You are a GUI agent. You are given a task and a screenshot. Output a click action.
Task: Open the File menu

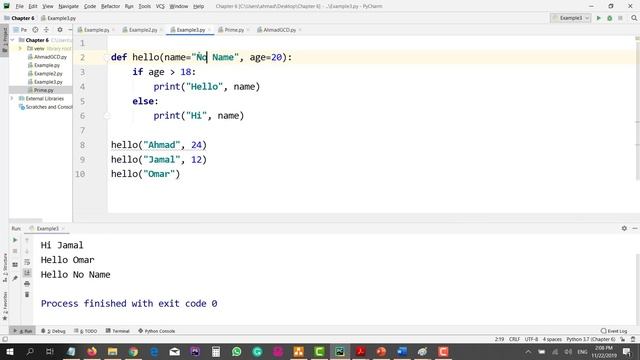[19, 6]
